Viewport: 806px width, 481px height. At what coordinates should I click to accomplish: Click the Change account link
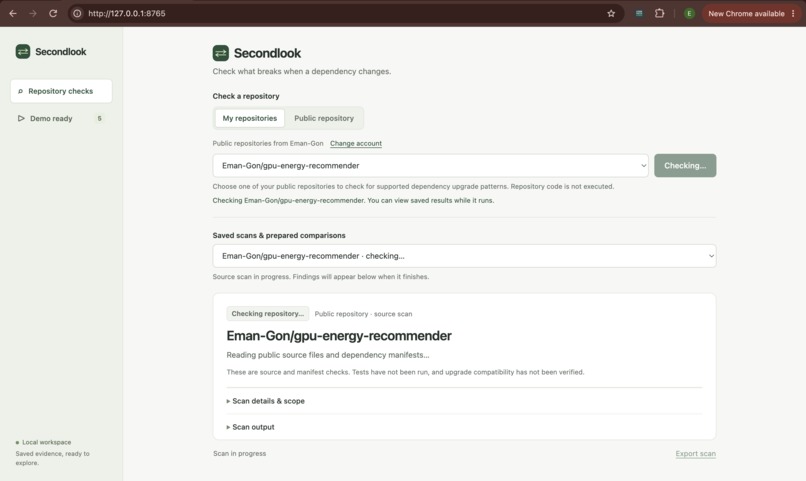coord(356,143)
